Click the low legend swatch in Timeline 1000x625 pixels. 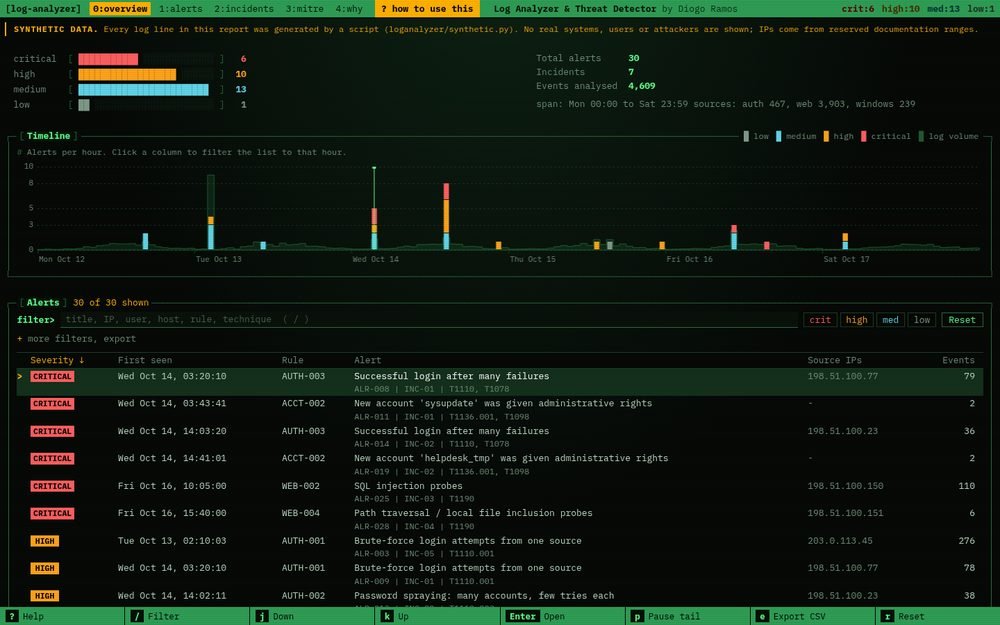pos(746,136)
